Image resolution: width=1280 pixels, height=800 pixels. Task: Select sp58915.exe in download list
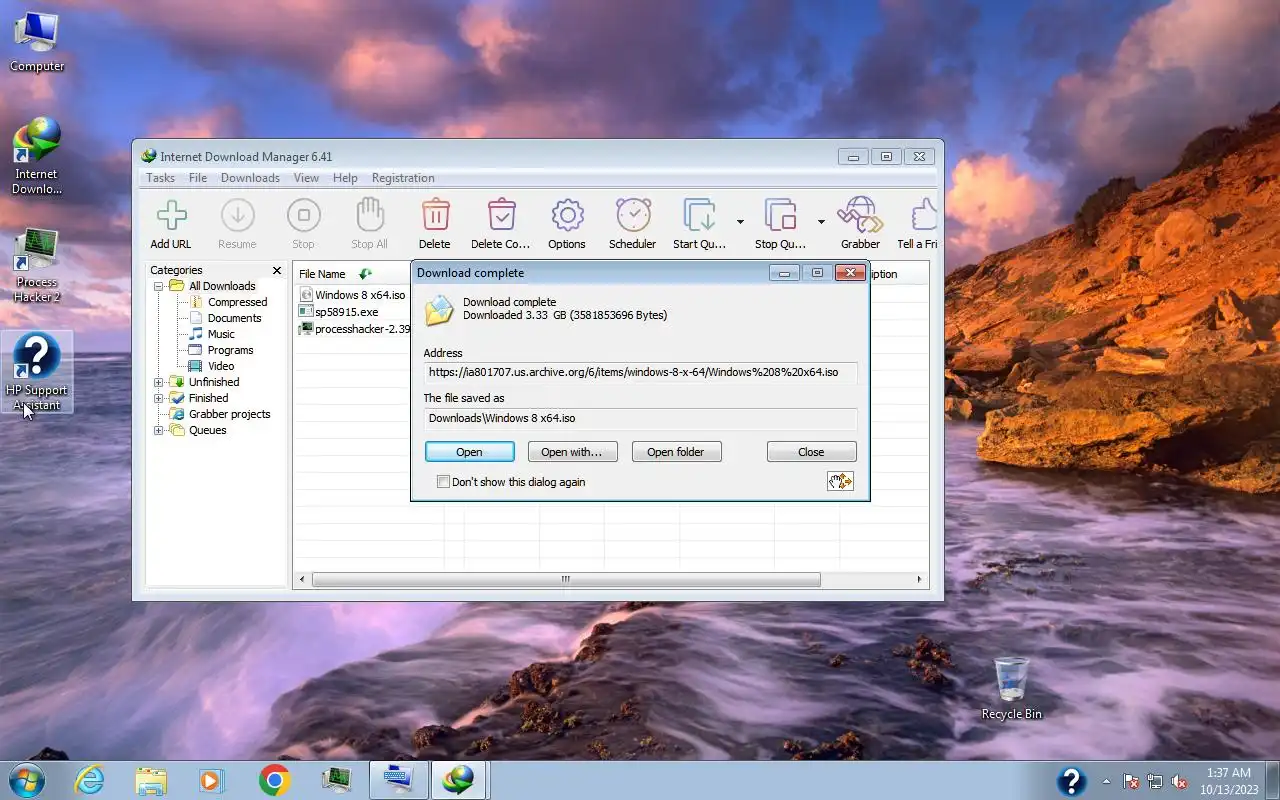coord(340,312)
